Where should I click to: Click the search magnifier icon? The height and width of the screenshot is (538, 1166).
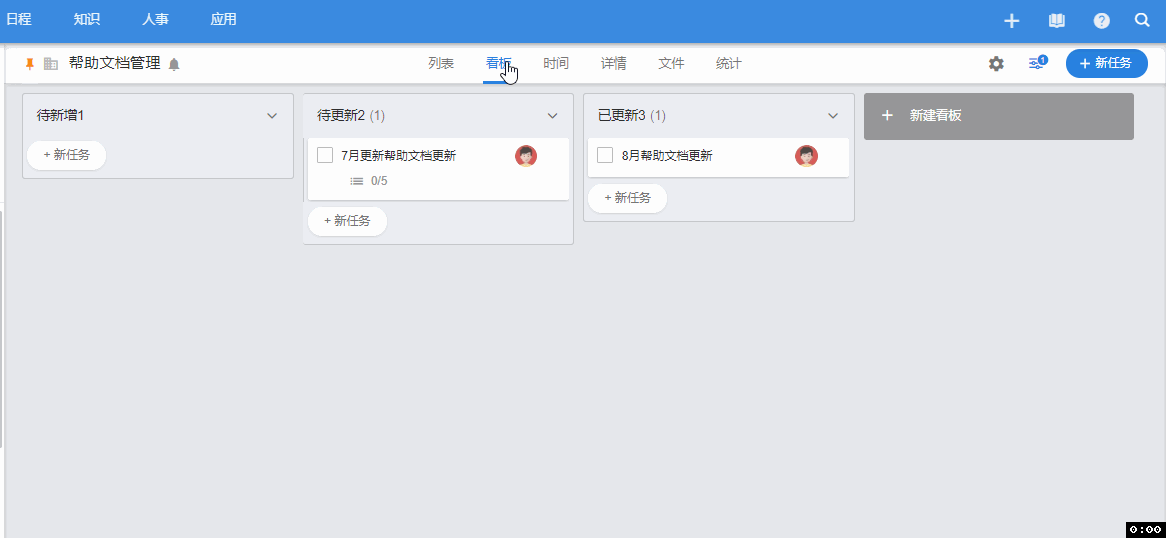coord(1142,20)
